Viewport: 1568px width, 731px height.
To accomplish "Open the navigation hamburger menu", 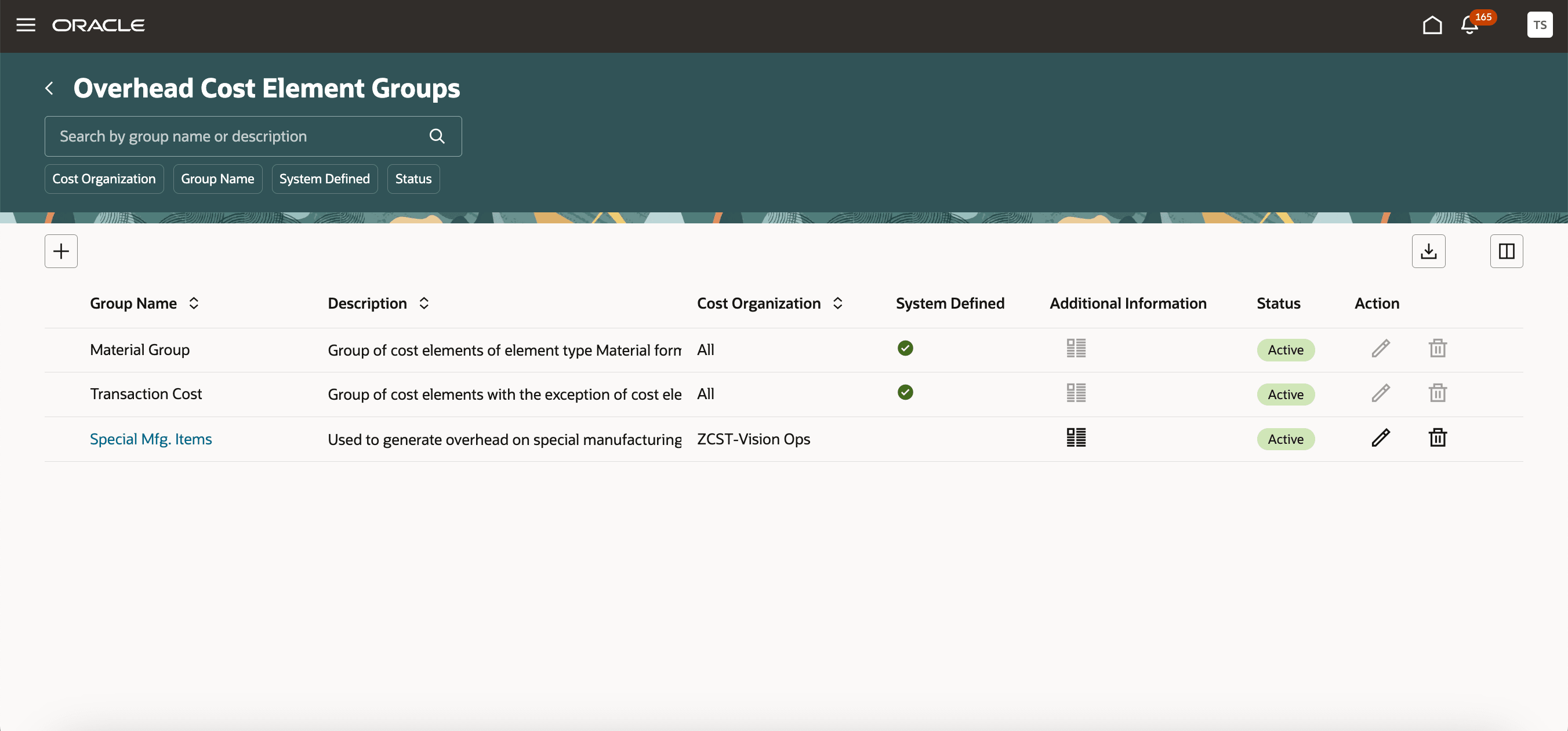I will click(26, 26).
